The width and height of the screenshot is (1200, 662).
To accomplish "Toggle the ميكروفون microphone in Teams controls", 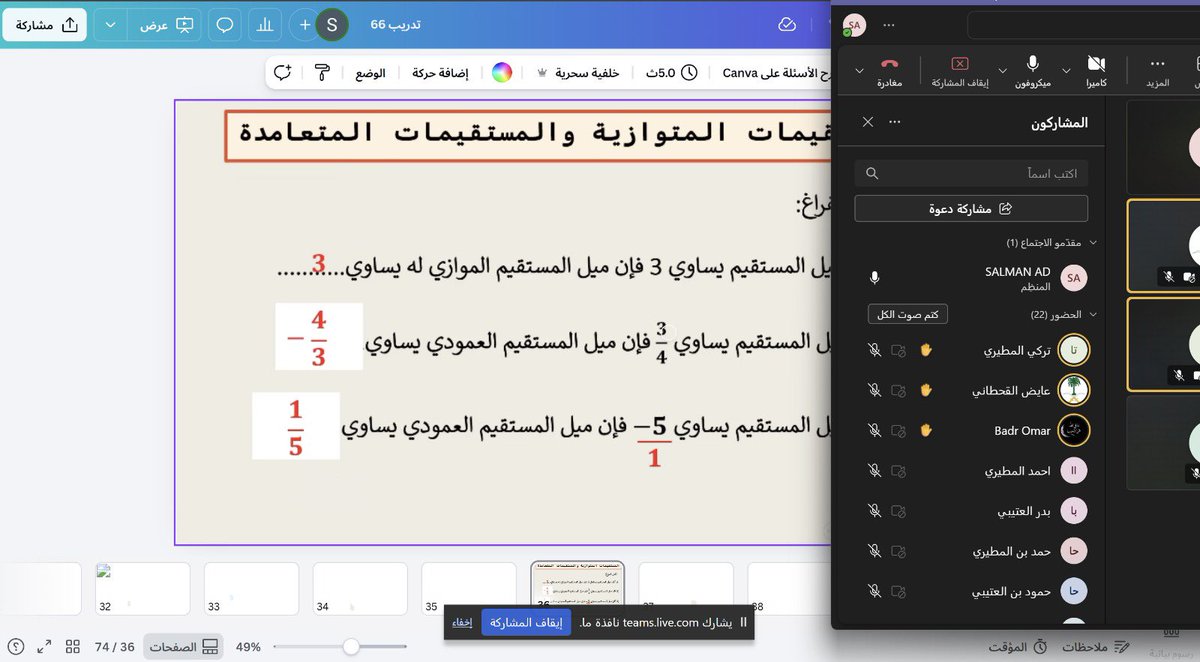I will [x=1033, y=62].
